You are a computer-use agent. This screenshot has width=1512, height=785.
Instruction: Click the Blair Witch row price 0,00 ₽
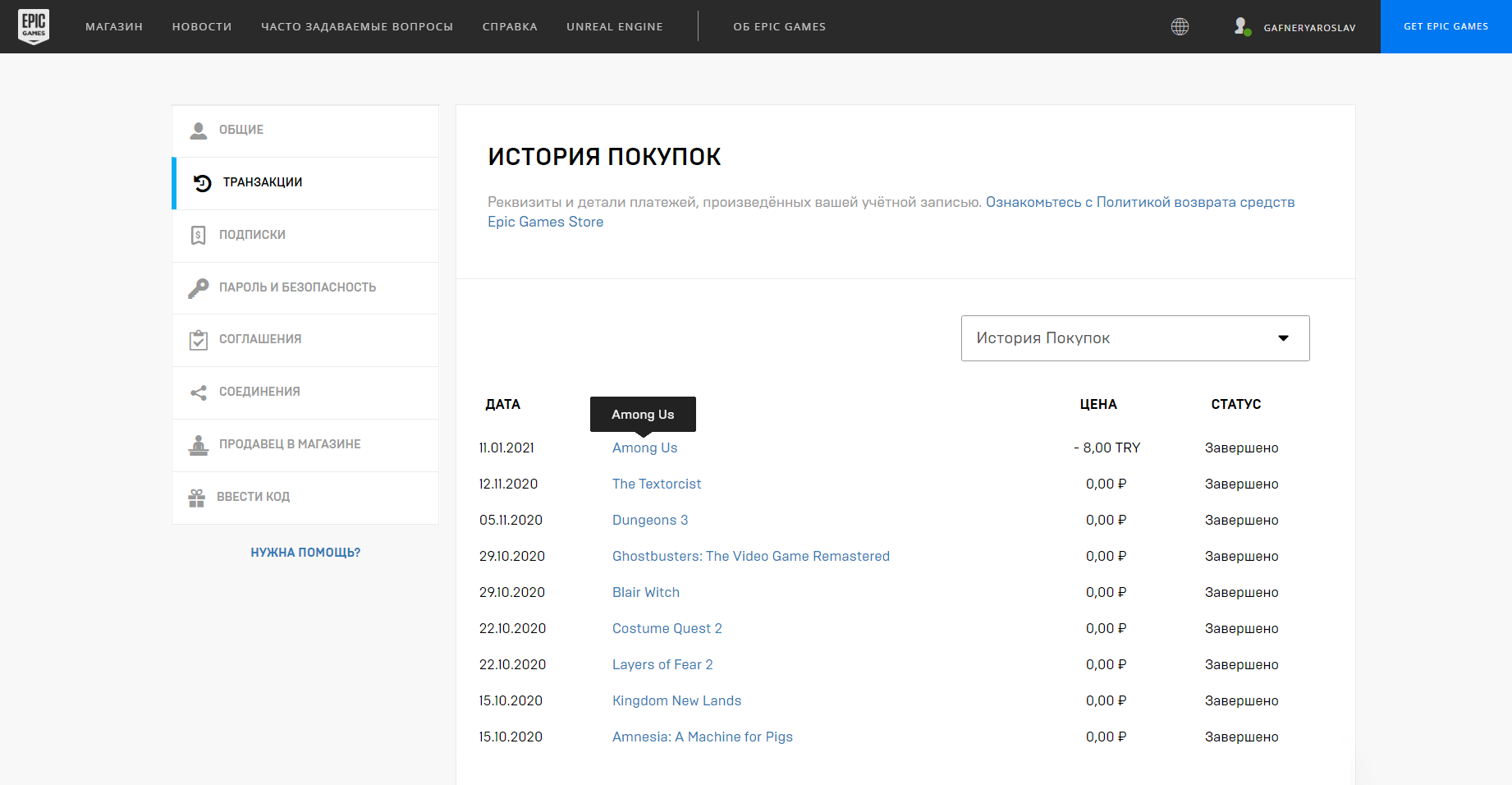1106,592
